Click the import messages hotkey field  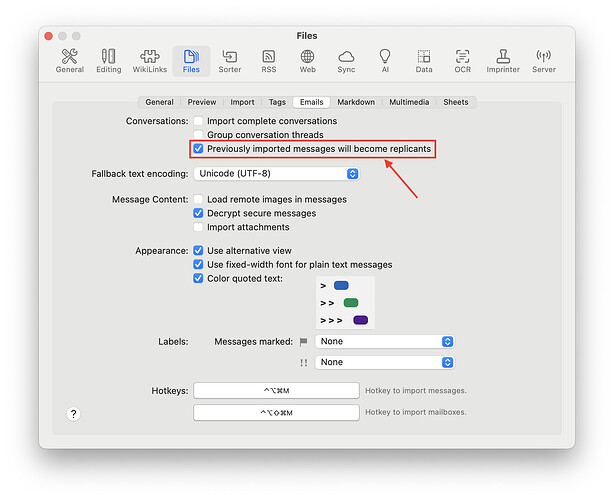point(276,391)
